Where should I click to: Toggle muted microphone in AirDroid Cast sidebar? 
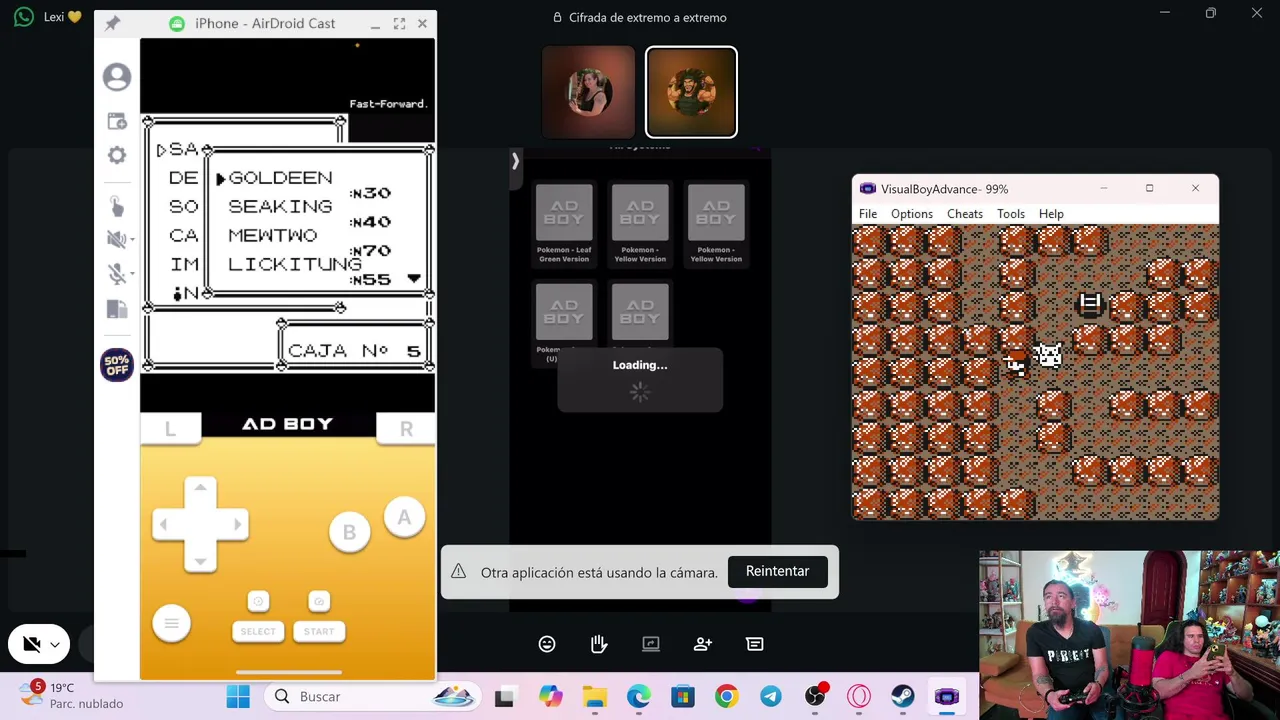[115, 274]
